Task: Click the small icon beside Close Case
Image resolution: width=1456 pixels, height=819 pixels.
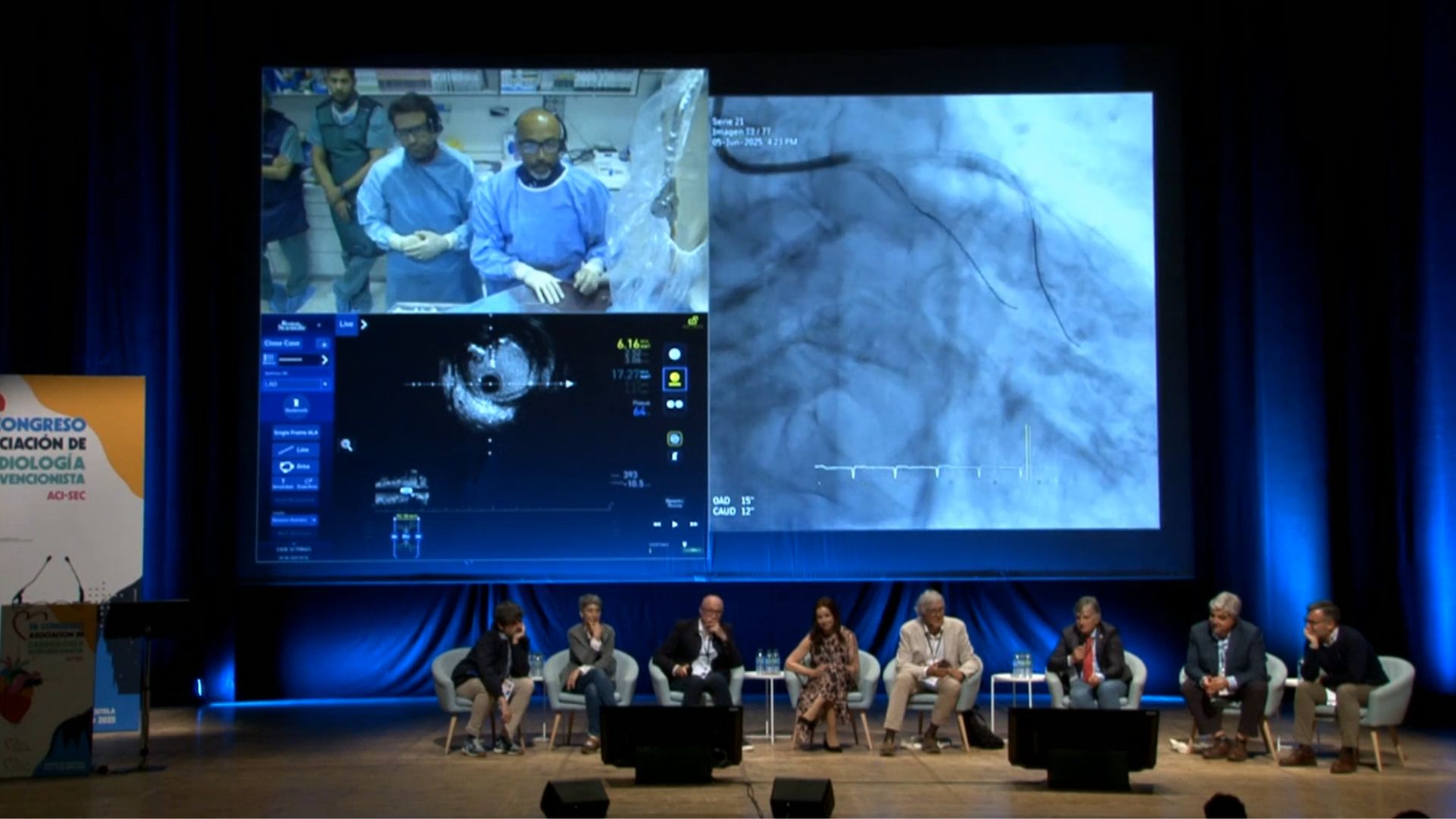Action: click(x=324, y=344)
